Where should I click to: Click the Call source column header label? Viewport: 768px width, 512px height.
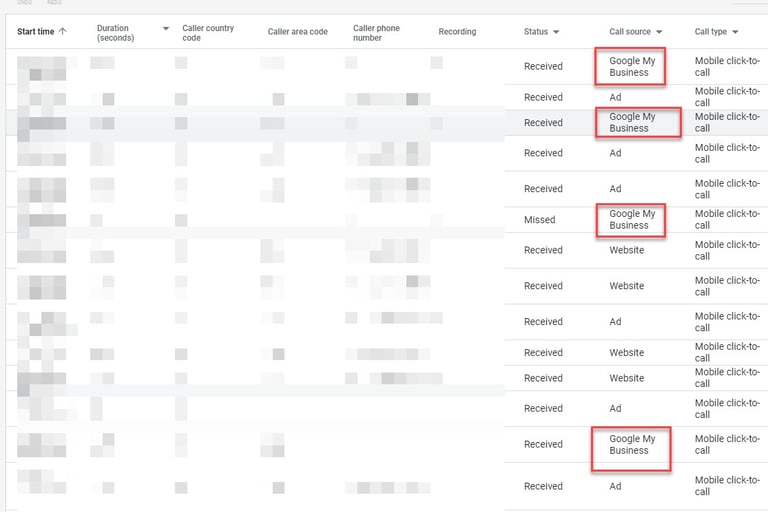[630, 31]
